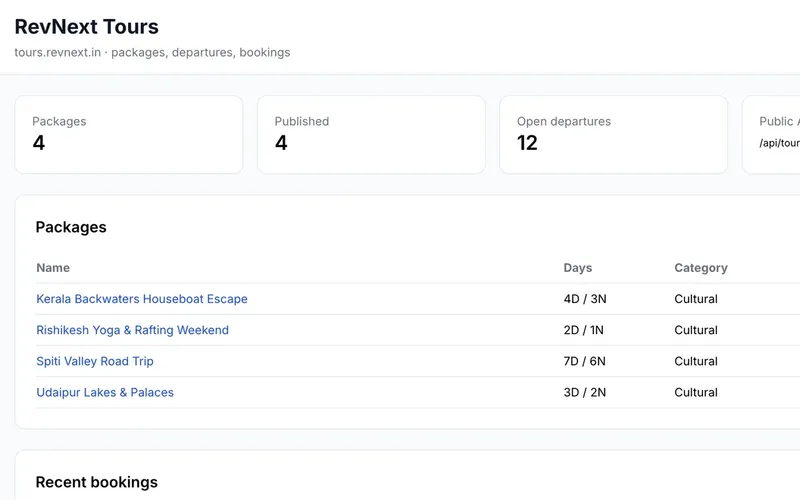Open Udaipur Lakes & Palaces package

pos(105,392)
